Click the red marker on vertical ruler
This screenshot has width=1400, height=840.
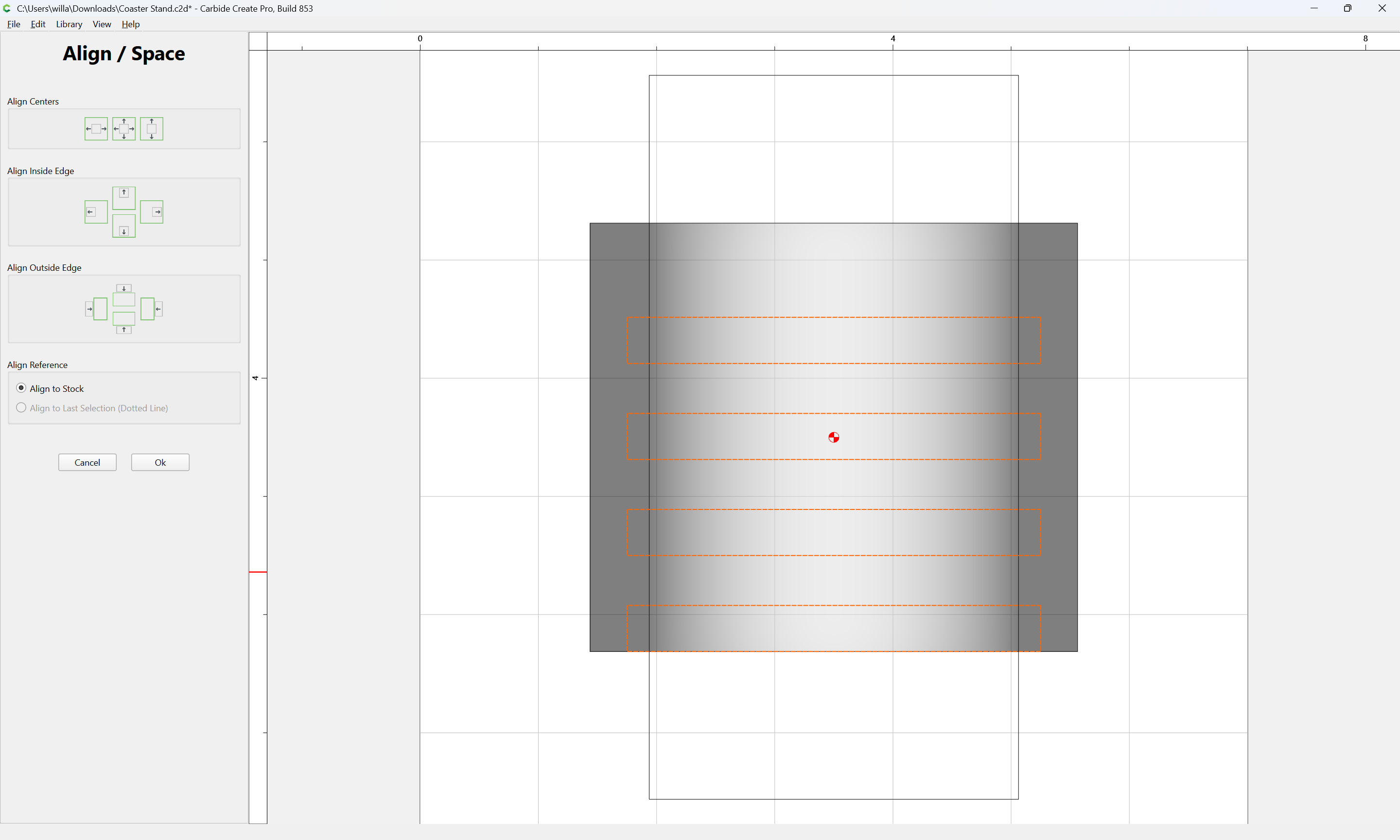258,572
